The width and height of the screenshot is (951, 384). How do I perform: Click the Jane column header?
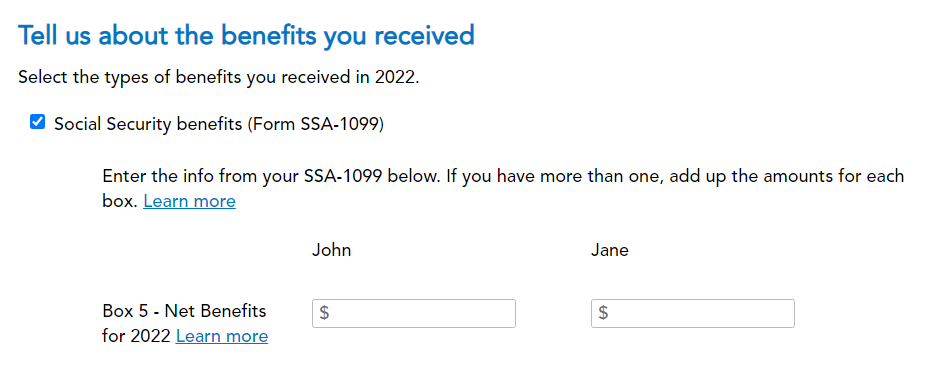[610, 251]
